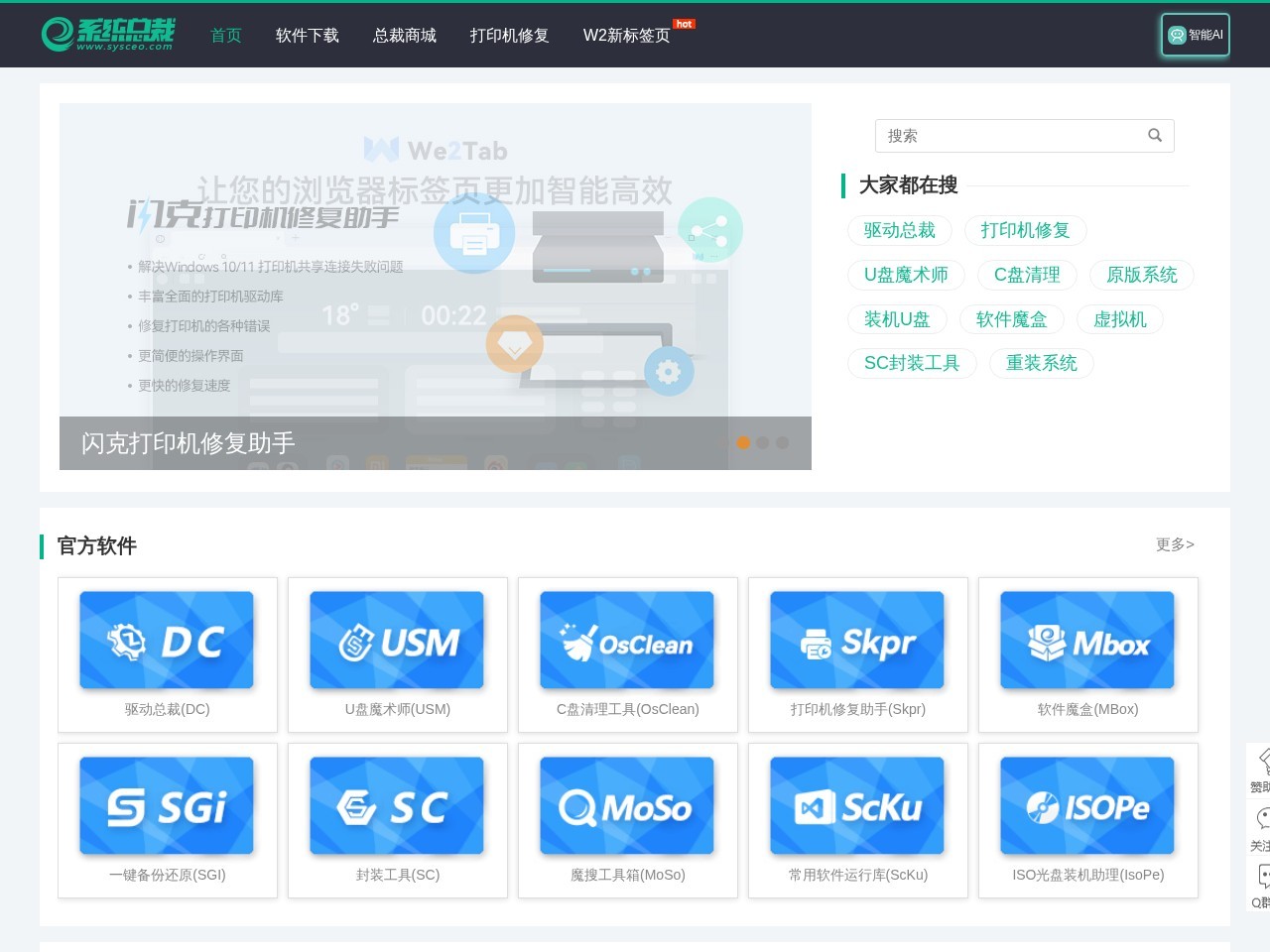
Task: Select the 装机U盘 hot search tag
Action: (897, 319)
